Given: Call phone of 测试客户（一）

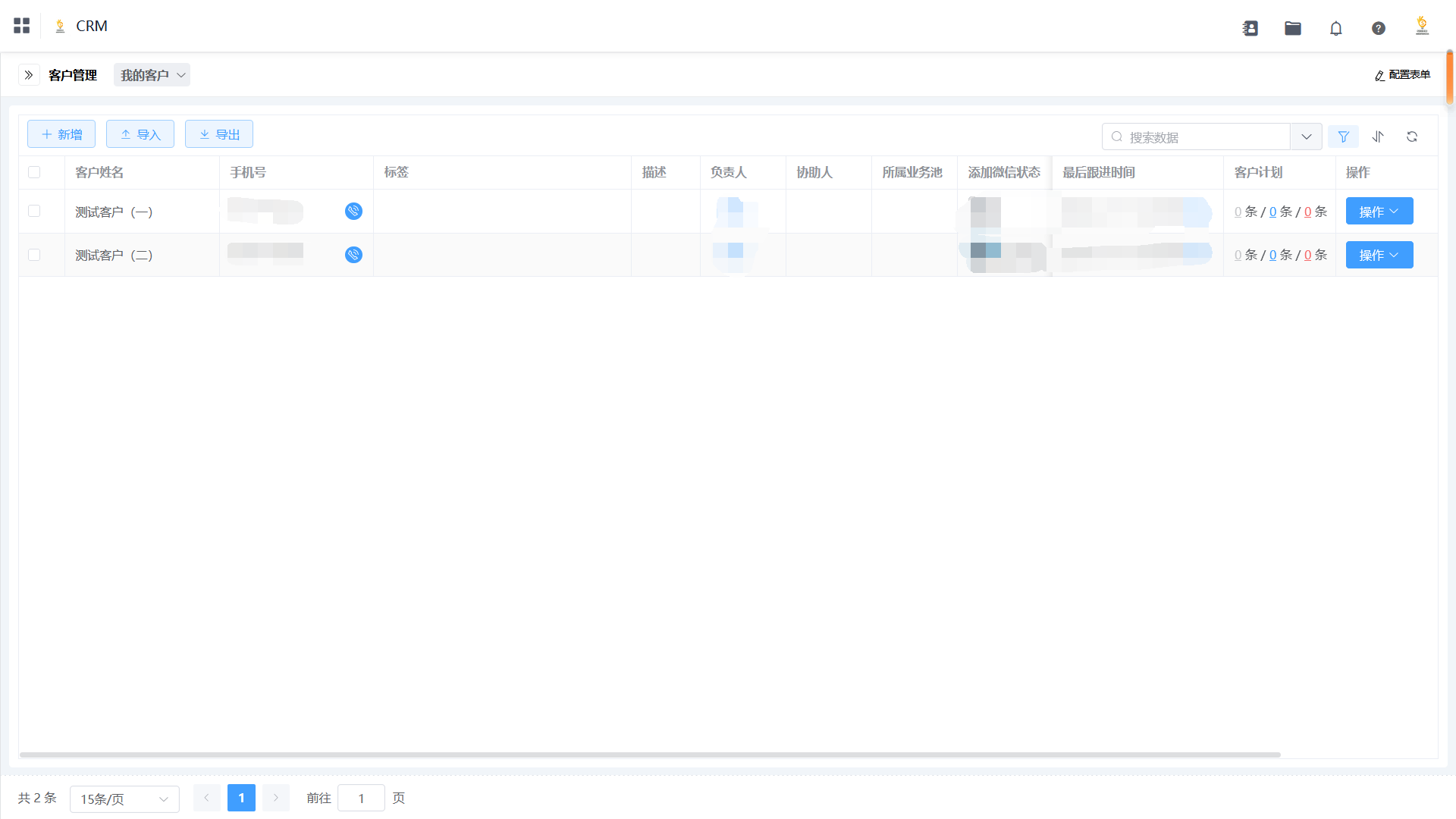Looking at the screenshot, I should point(353,212).
